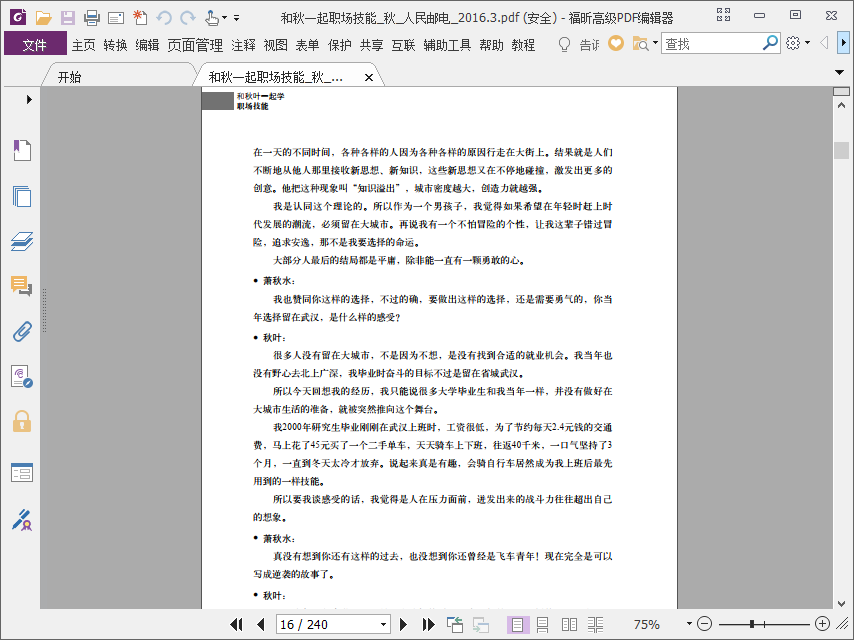
Task: Open the zoom percentage dropdown
Action: point(689,624)
